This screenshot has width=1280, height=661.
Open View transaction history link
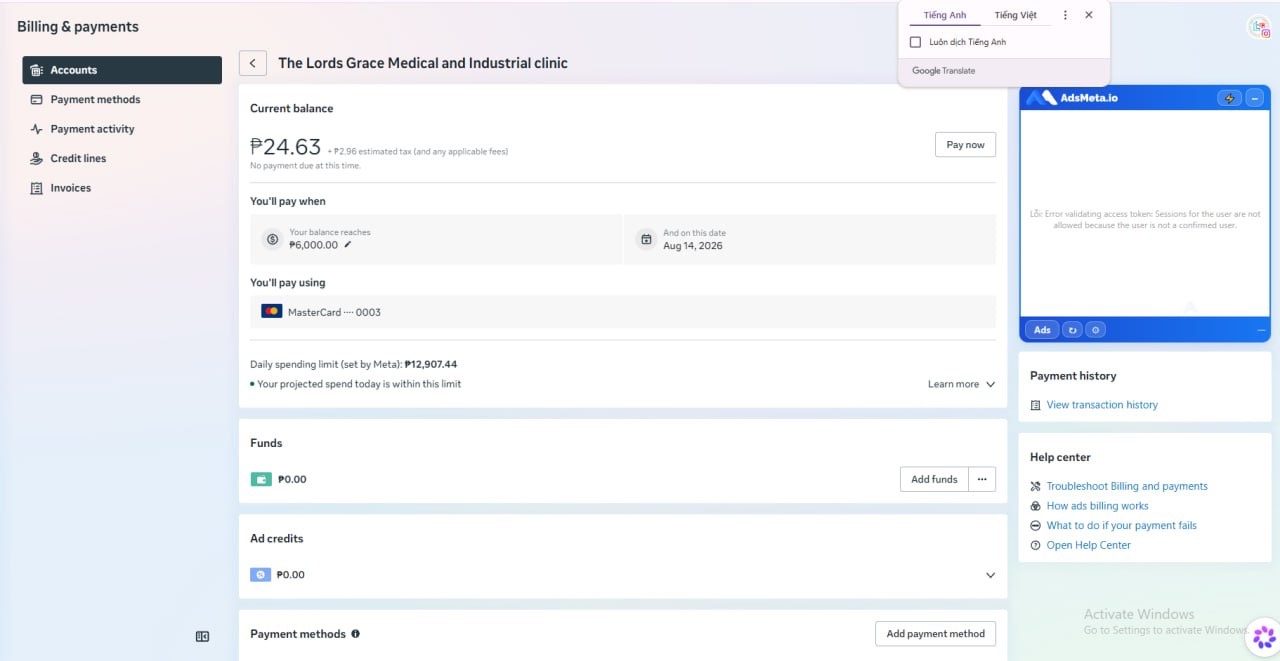pyautogui.click(x=1102, y=405)
